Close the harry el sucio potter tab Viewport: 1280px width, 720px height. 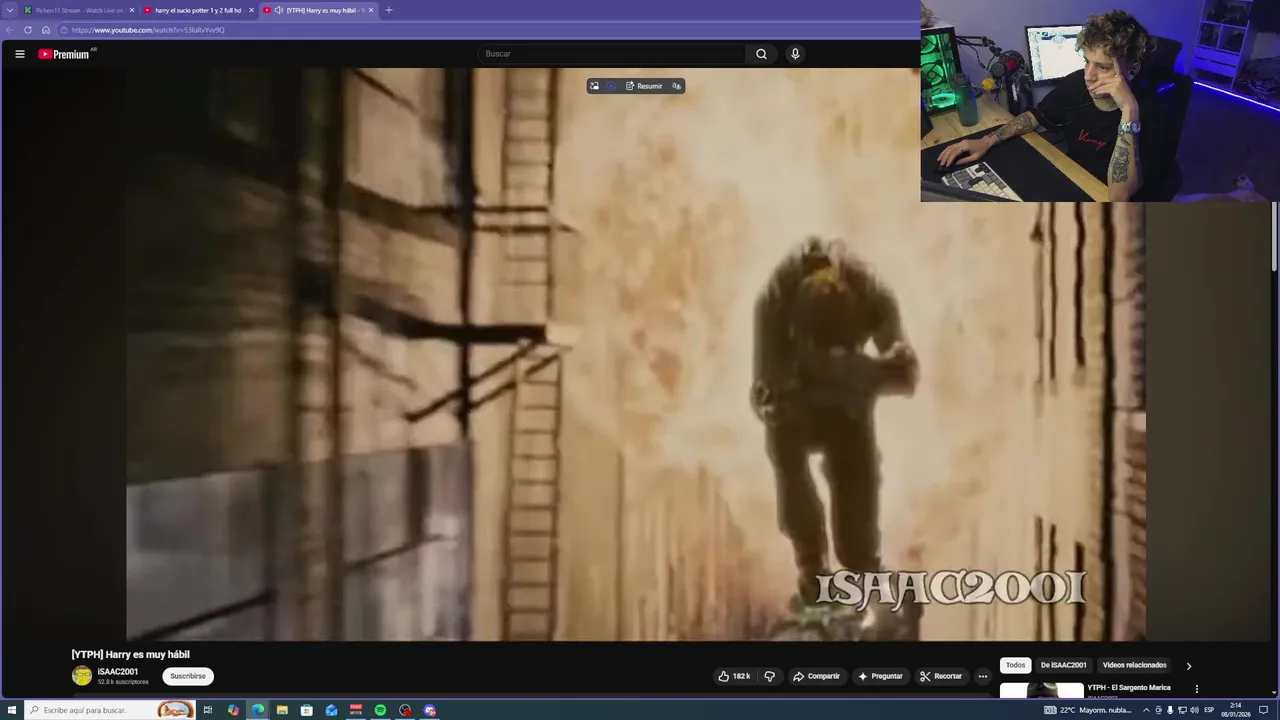(x=251, y=10)
